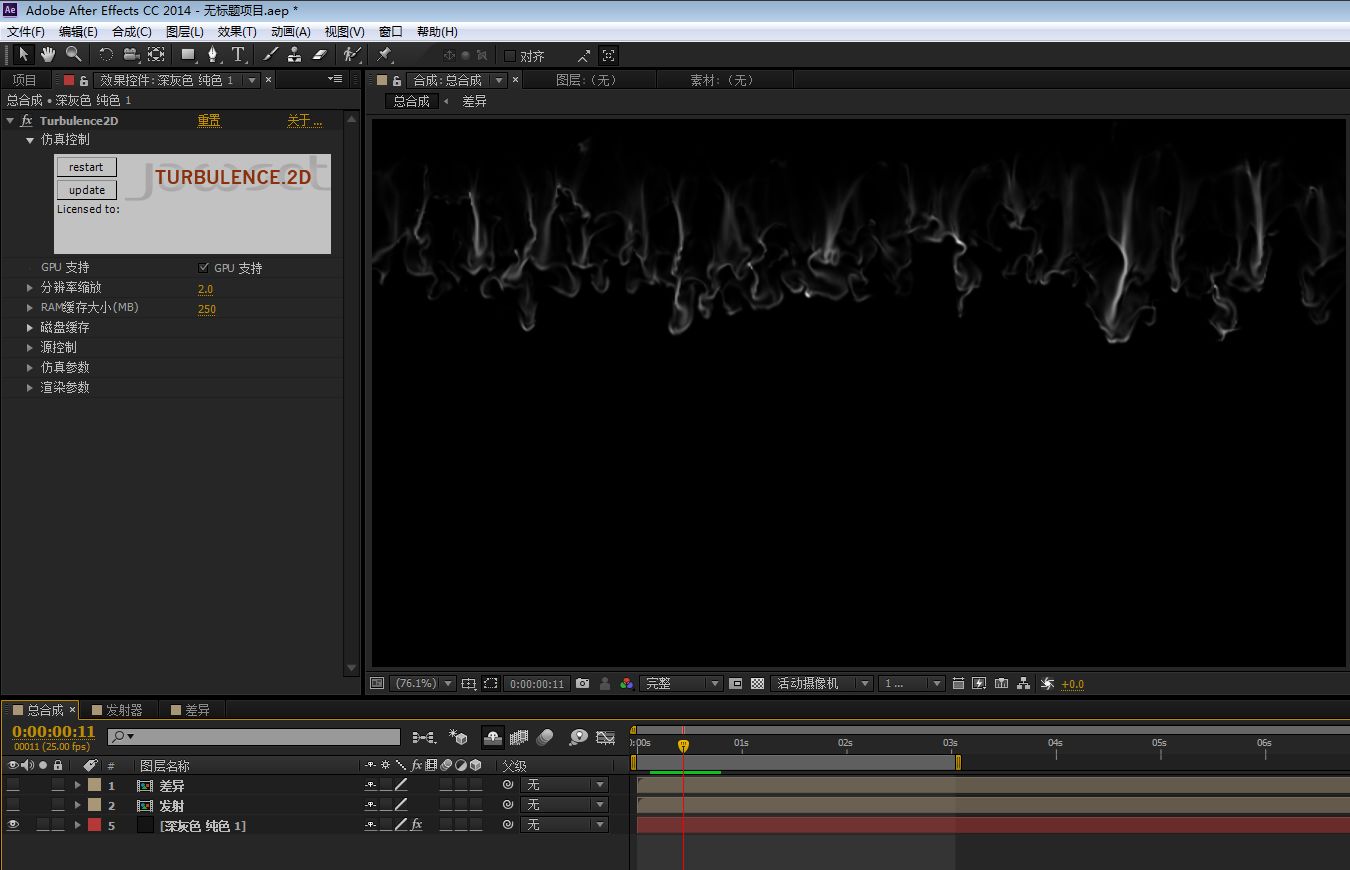Select the Unified Camera tool
The height and width of the screenshot is (870, 1350).
[x=131, y=55]
